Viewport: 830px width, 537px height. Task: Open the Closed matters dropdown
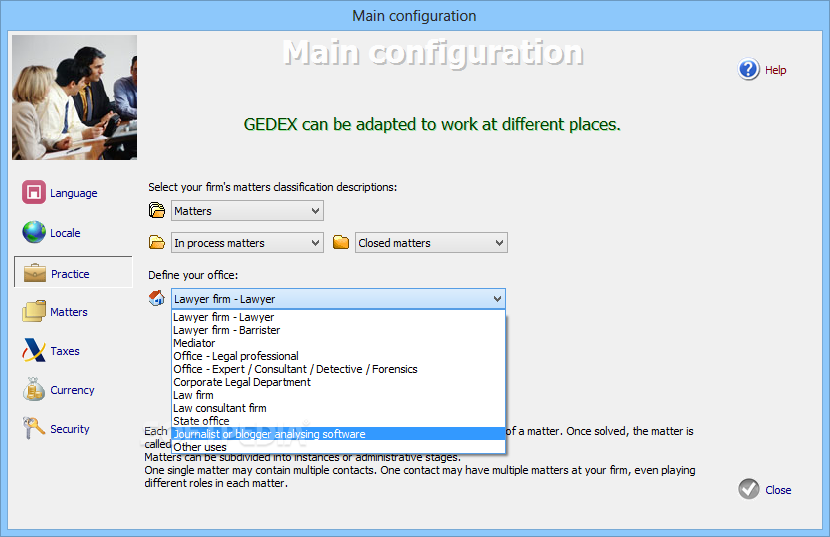(431, 243)
